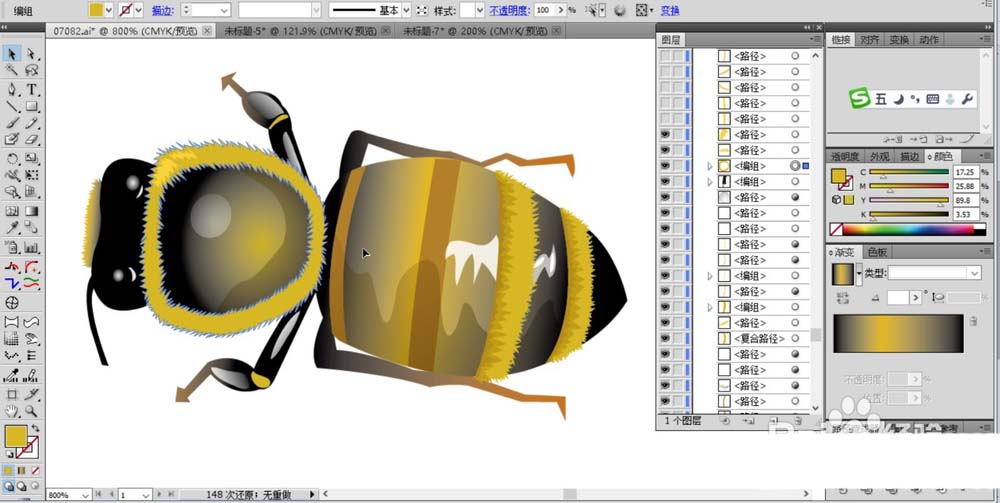The image size is (1000, 503).
Task: Click the Pen tool icon
Action: coord(12,89)
